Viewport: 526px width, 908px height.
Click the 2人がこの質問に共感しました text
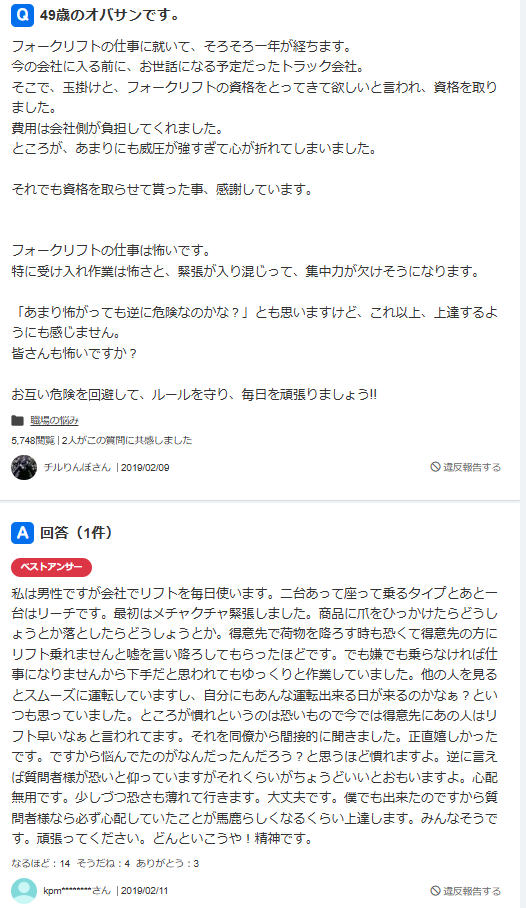tap(127, 440)
